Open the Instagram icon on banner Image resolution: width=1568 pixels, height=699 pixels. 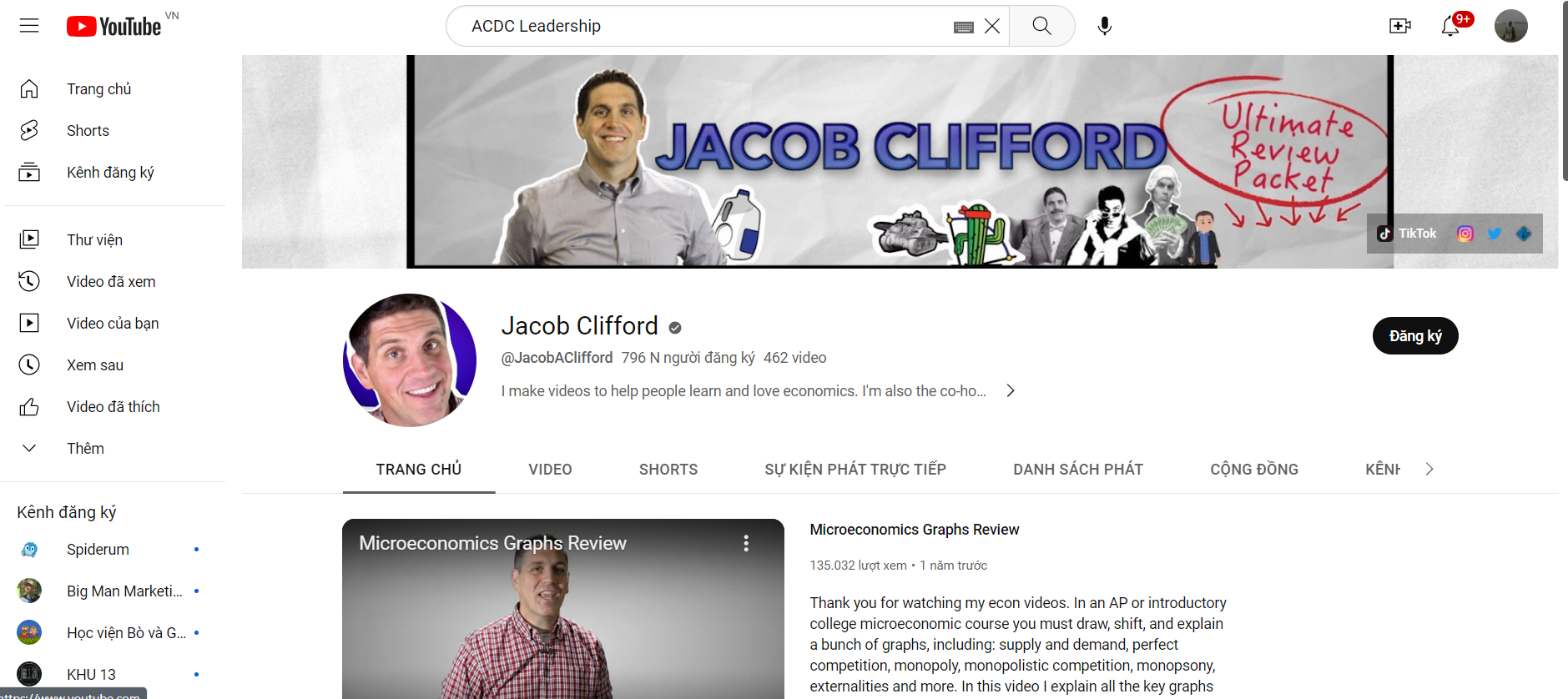[x=1465, y=234]
